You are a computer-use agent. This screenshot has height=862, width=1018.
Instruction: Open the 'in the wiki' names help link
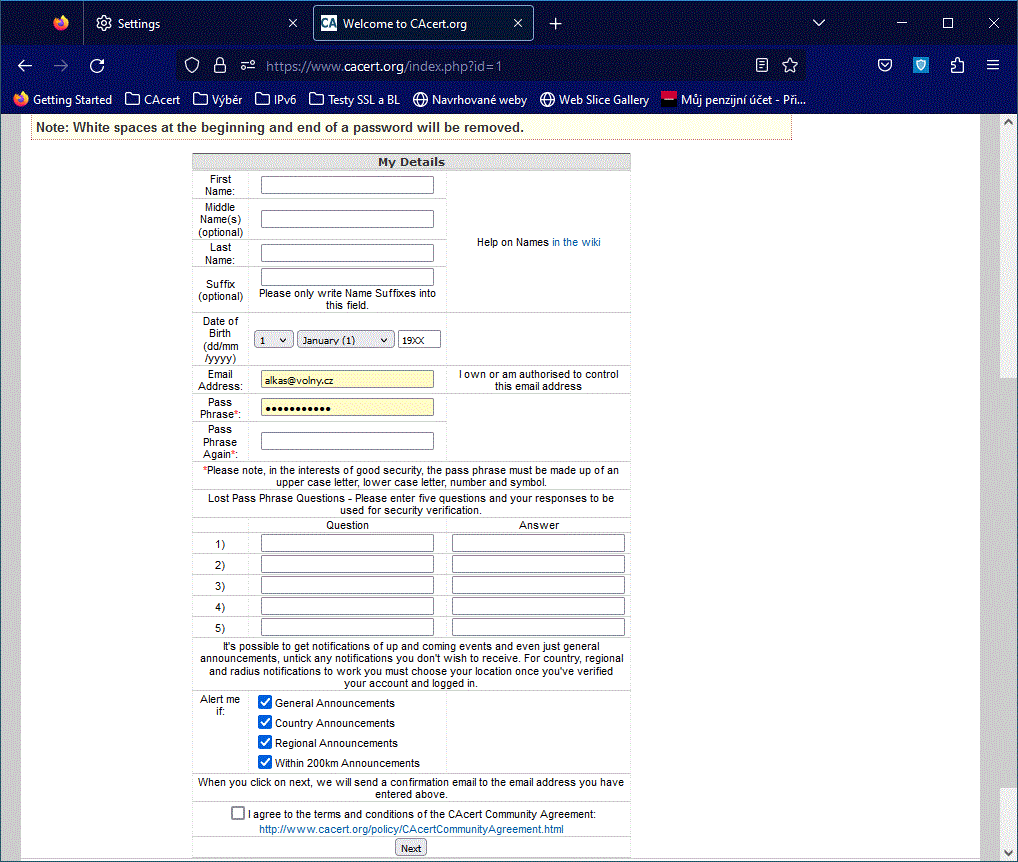[x=576, y=242]
